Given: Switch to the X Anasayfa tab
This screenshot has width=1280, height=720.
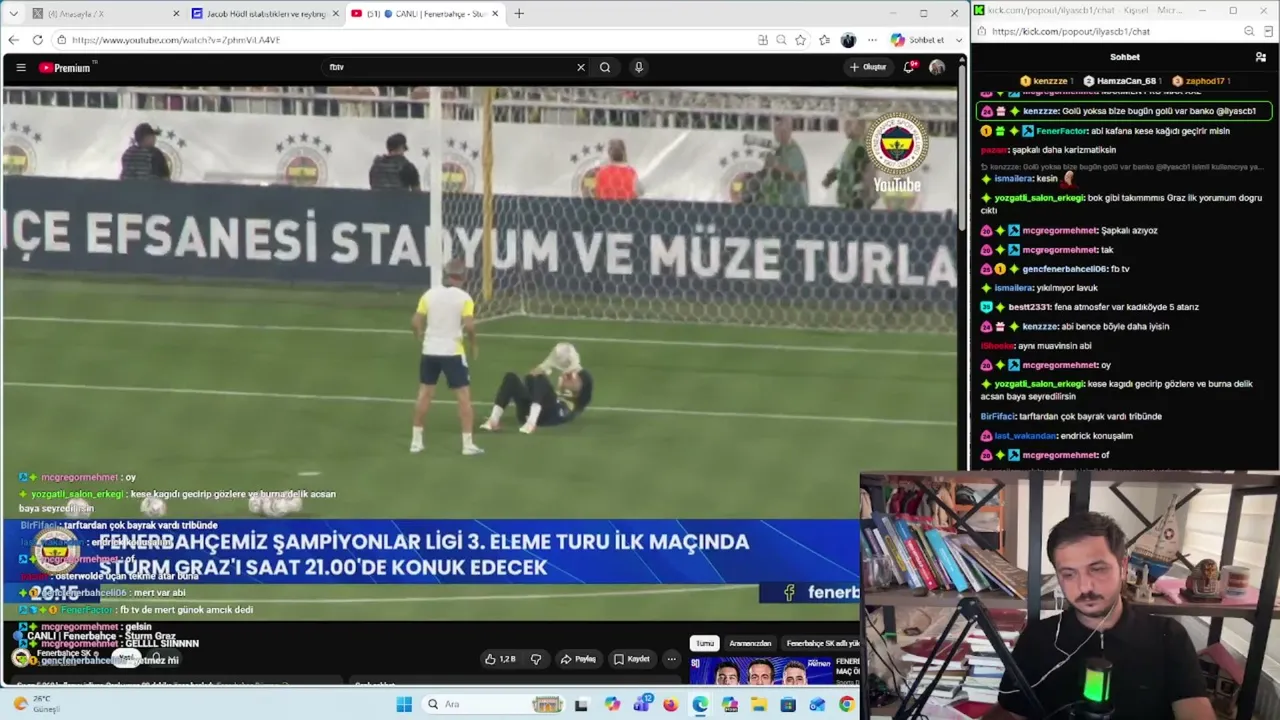Looking at the screenshot, I should [105, 14].
